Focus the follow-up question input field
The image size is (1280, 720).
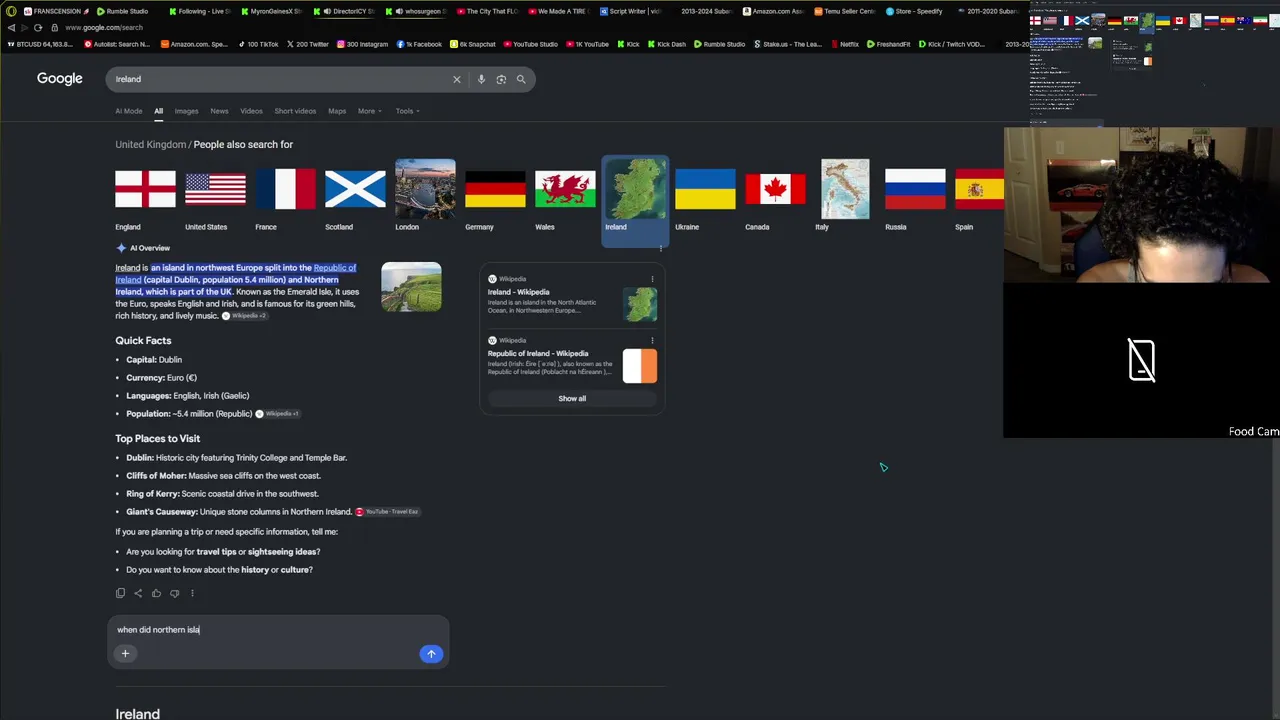pyautogui.click(x=278, y=630)
